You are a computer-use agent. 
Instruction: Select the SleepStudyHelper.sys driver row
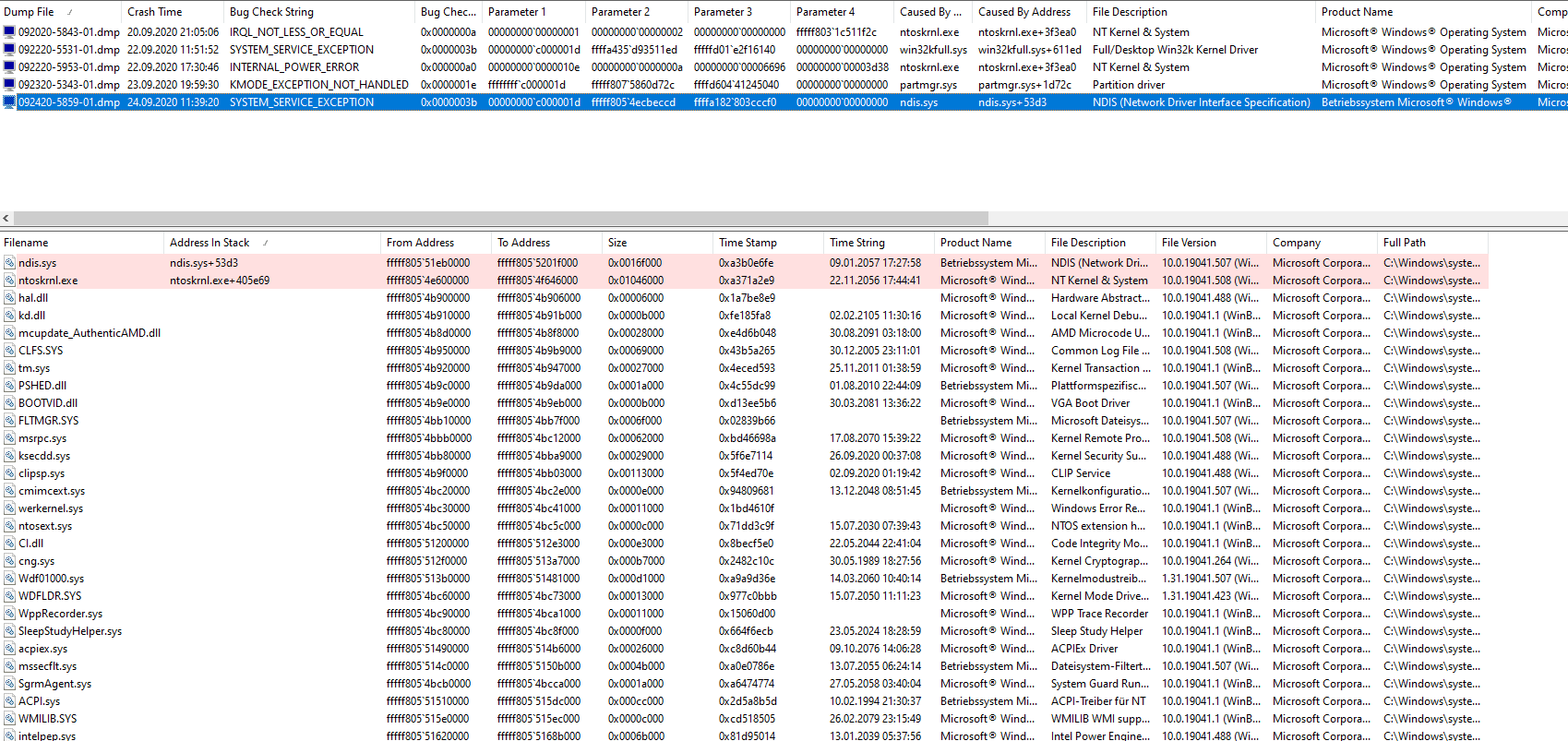[744, 631]
